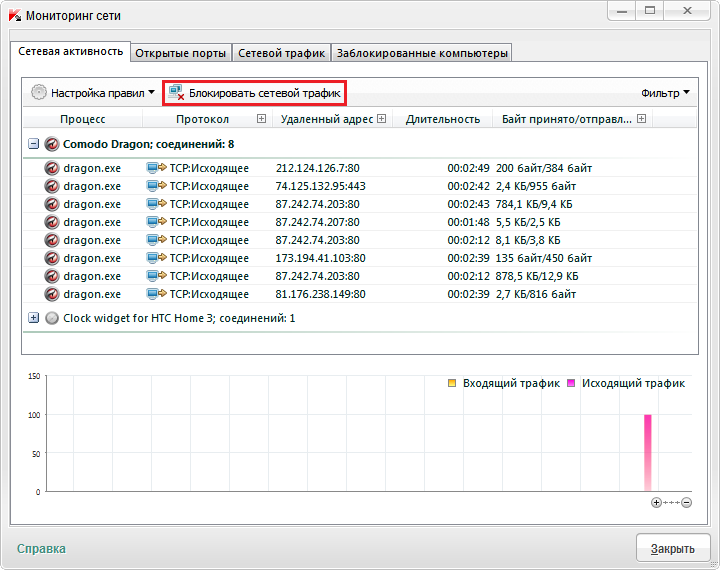Click dragon.exe icon in 87.242.74.207:80 row
This screenshot has width=720, height=570.
click(x=52, y=222)
